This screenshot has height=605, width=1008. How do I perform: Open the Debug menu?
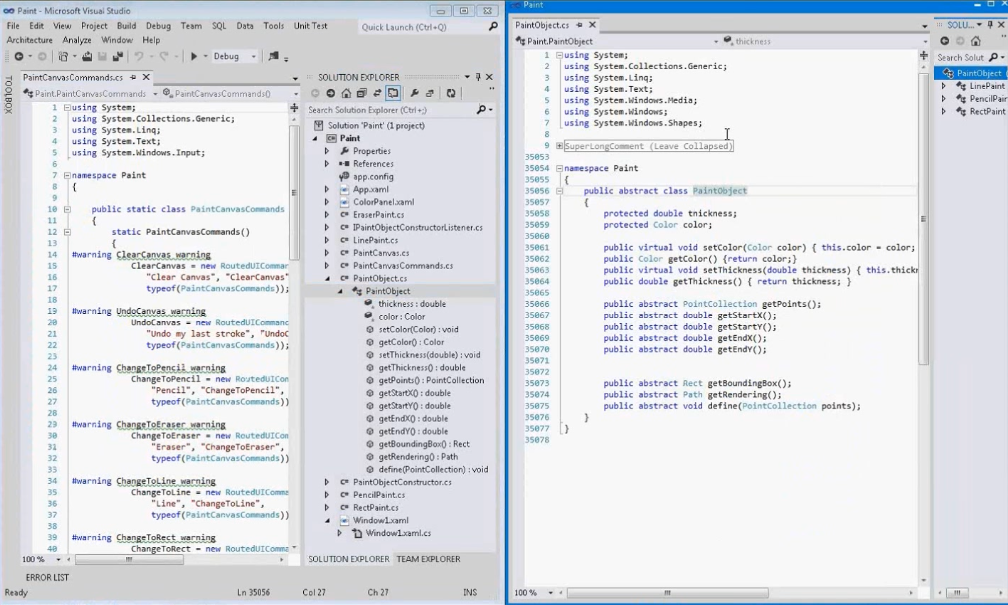point(158,26)
